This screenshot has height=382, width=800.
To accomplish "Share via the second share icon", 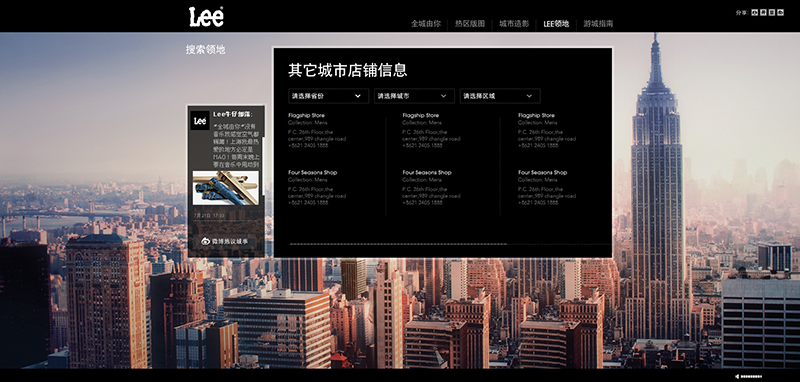I will (763, 13).
